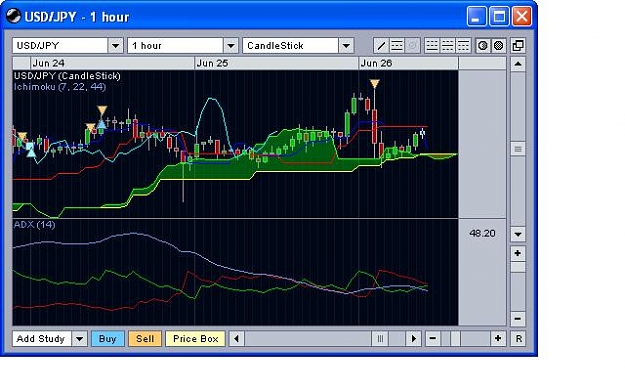Click the R reset button
This screenshot has height=391, width=625.
[x=518, y=339]
